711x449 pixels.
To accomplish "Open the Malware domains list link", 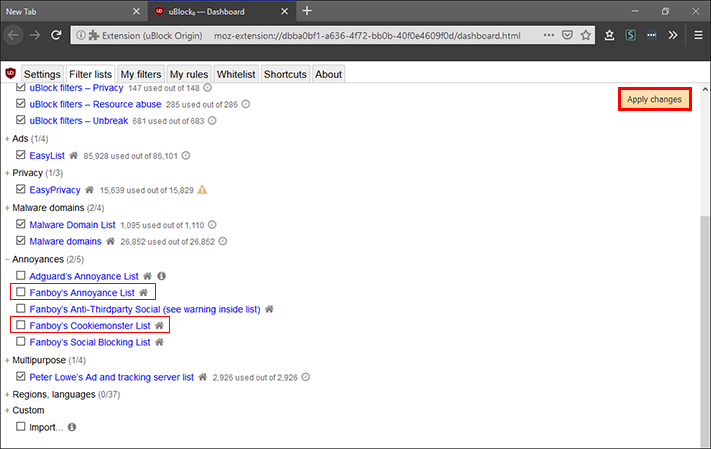I will tap(65, 241).
